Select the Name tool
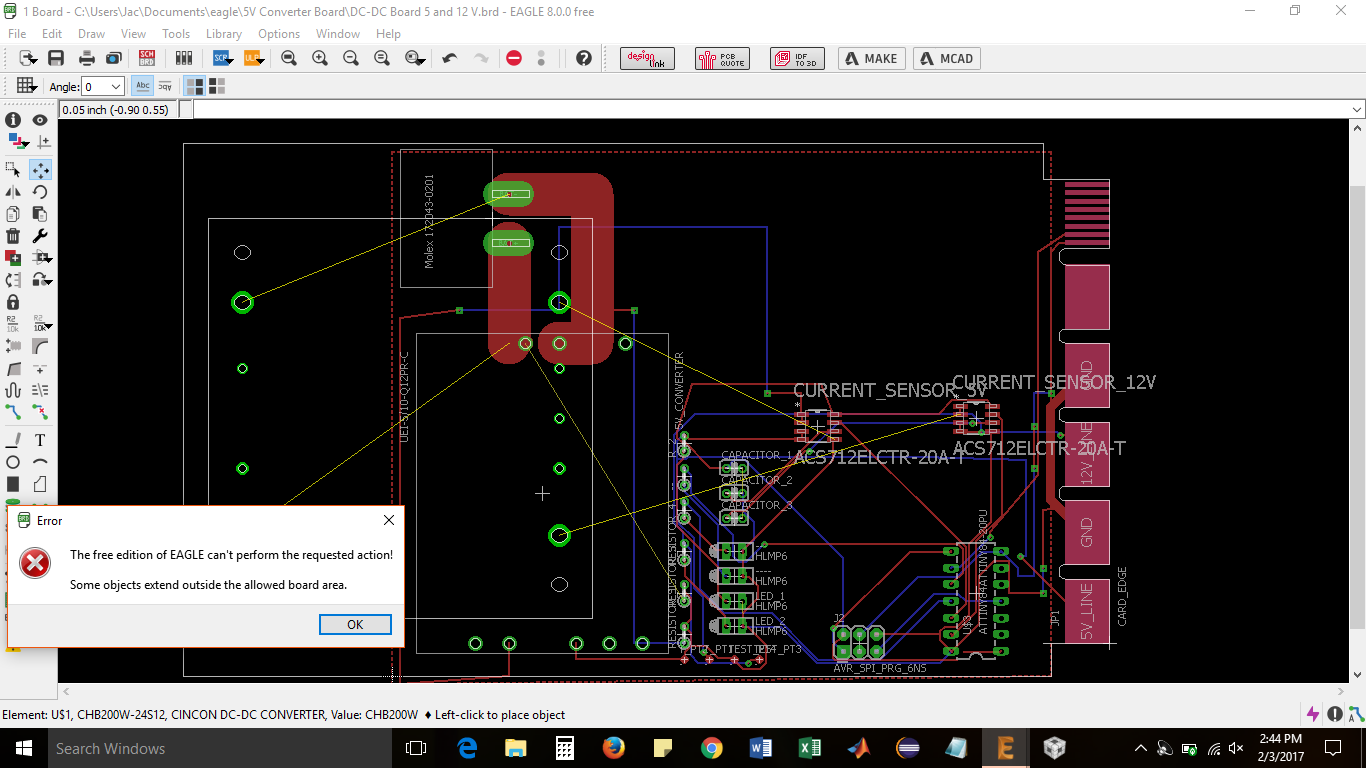The image size is (1366, 768). [13, 324]
